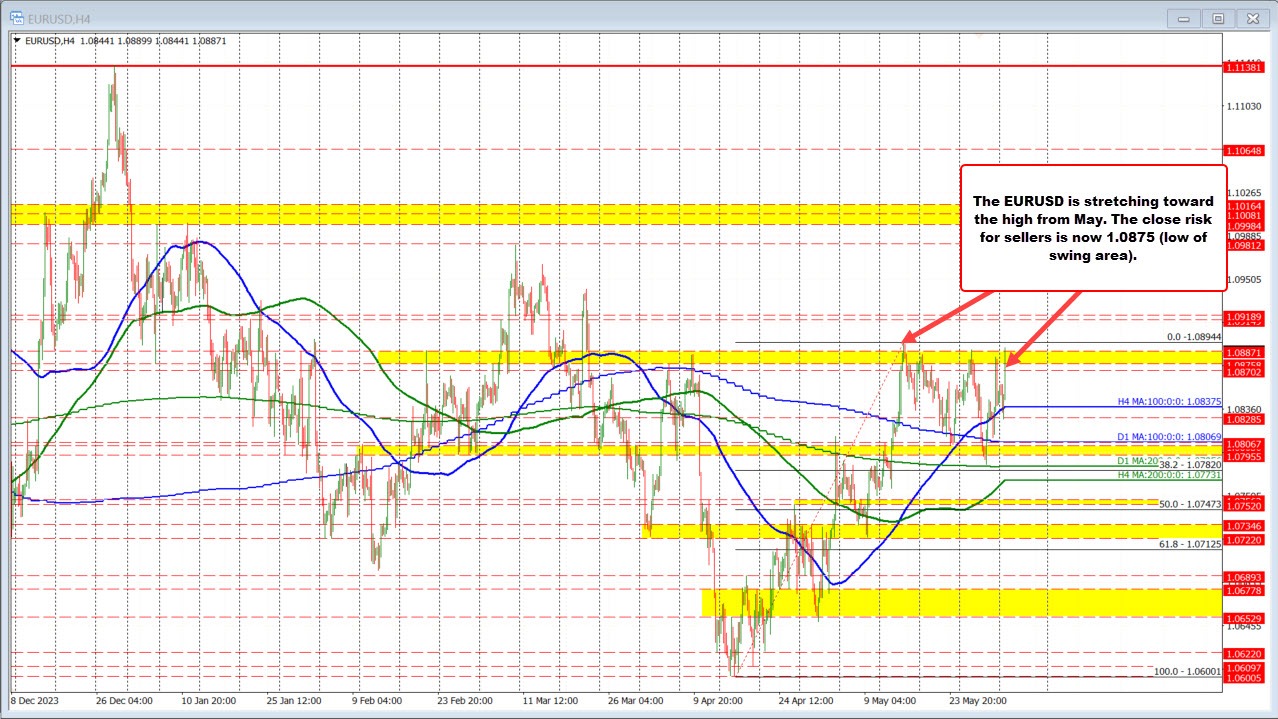Screen dimensions: 1278x719
Task: Click the 1.09812 red price label
Action: click(1244, 246)
